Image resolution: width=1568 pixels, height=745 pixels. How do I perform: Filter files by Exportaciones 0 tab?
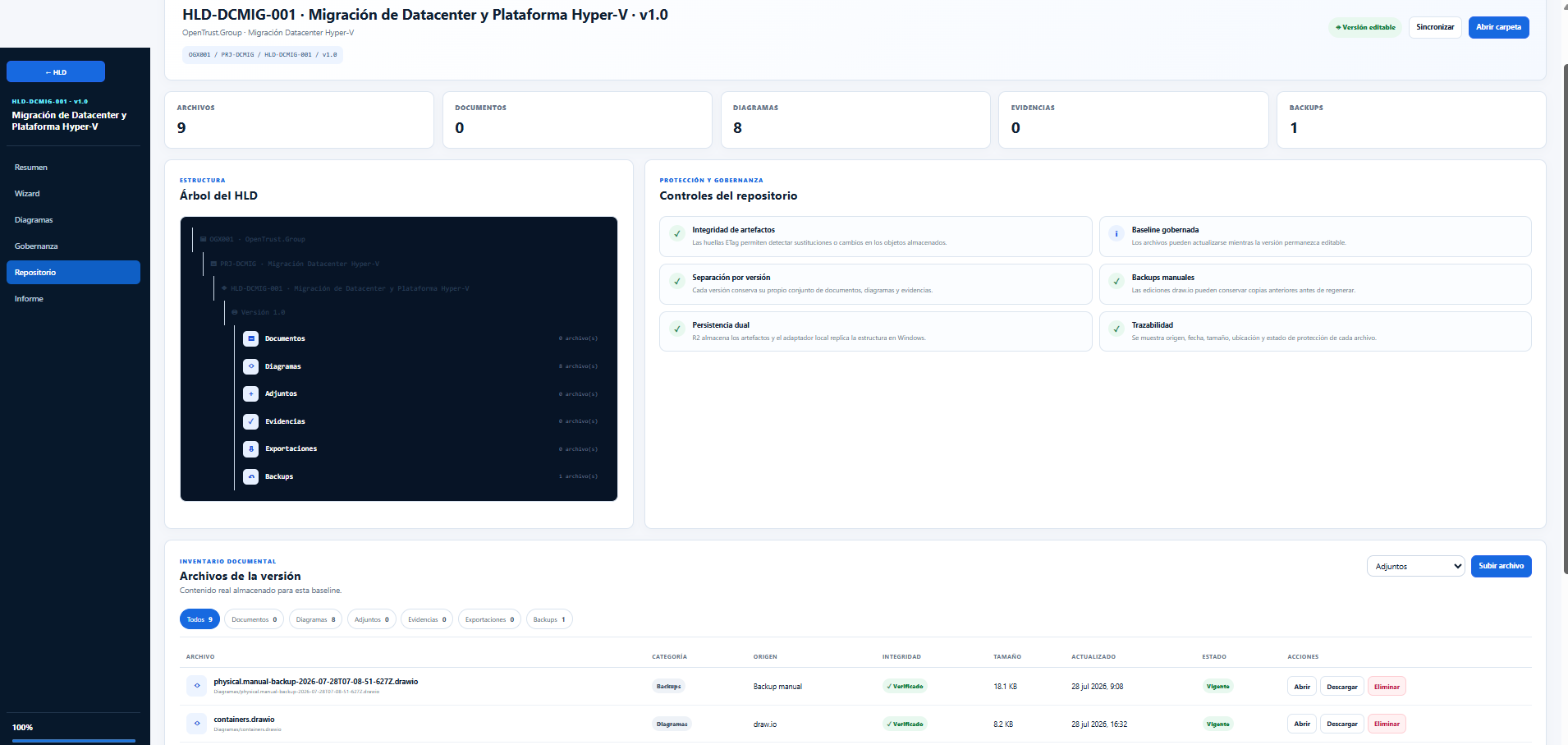point(489,619)
